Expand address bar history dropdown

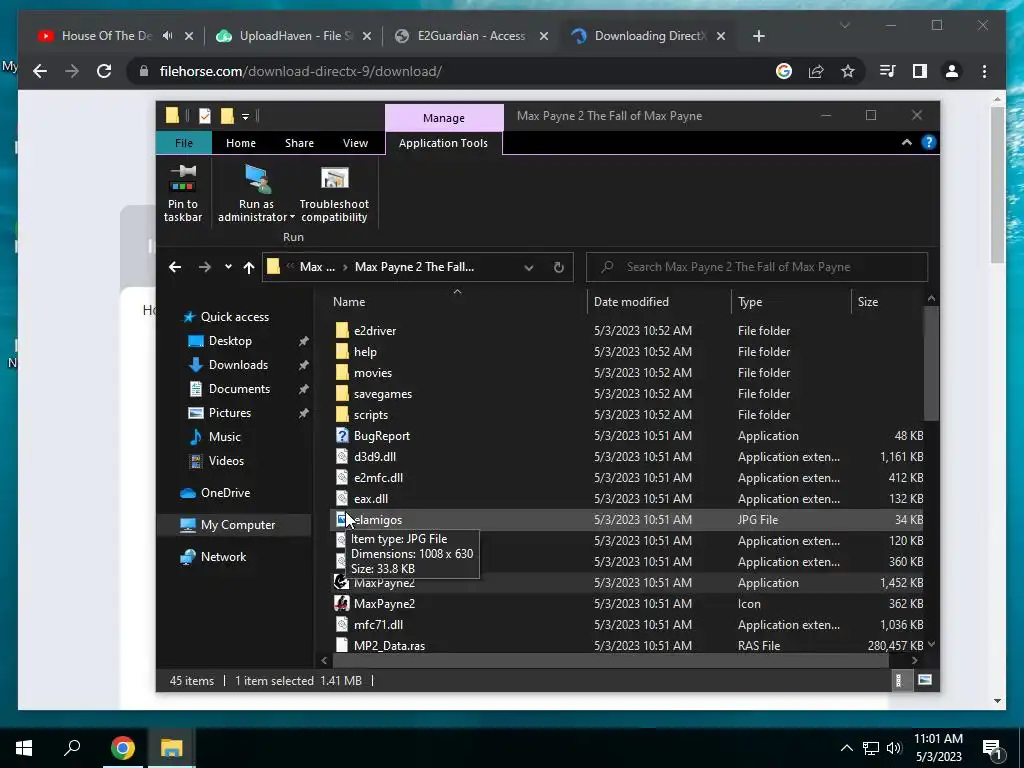528,267
